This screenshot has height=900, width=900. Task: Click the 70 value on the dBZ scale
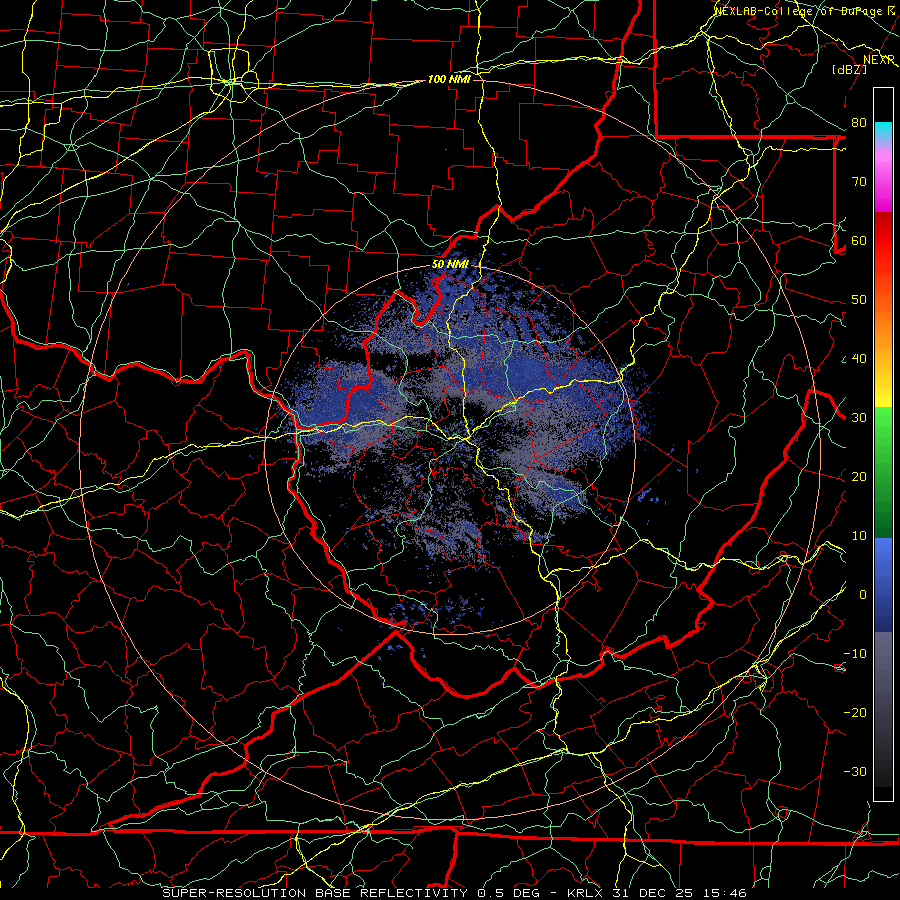coord(859,181)
